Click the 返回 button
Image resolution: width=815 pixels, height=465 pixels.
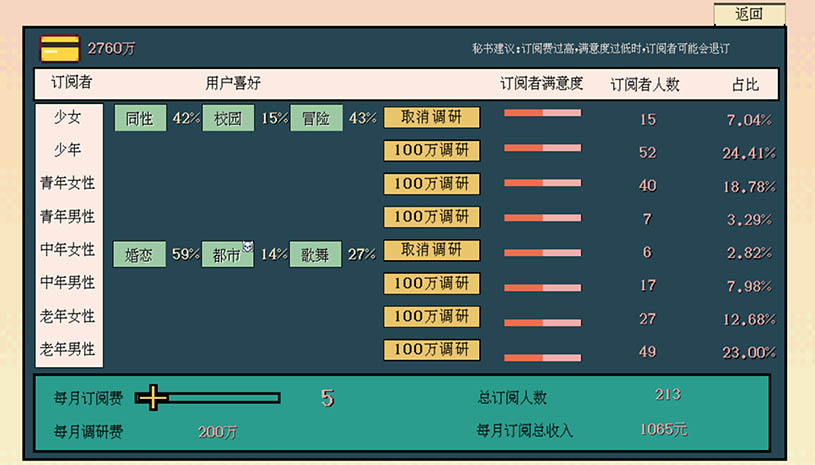tap(749, 14)
